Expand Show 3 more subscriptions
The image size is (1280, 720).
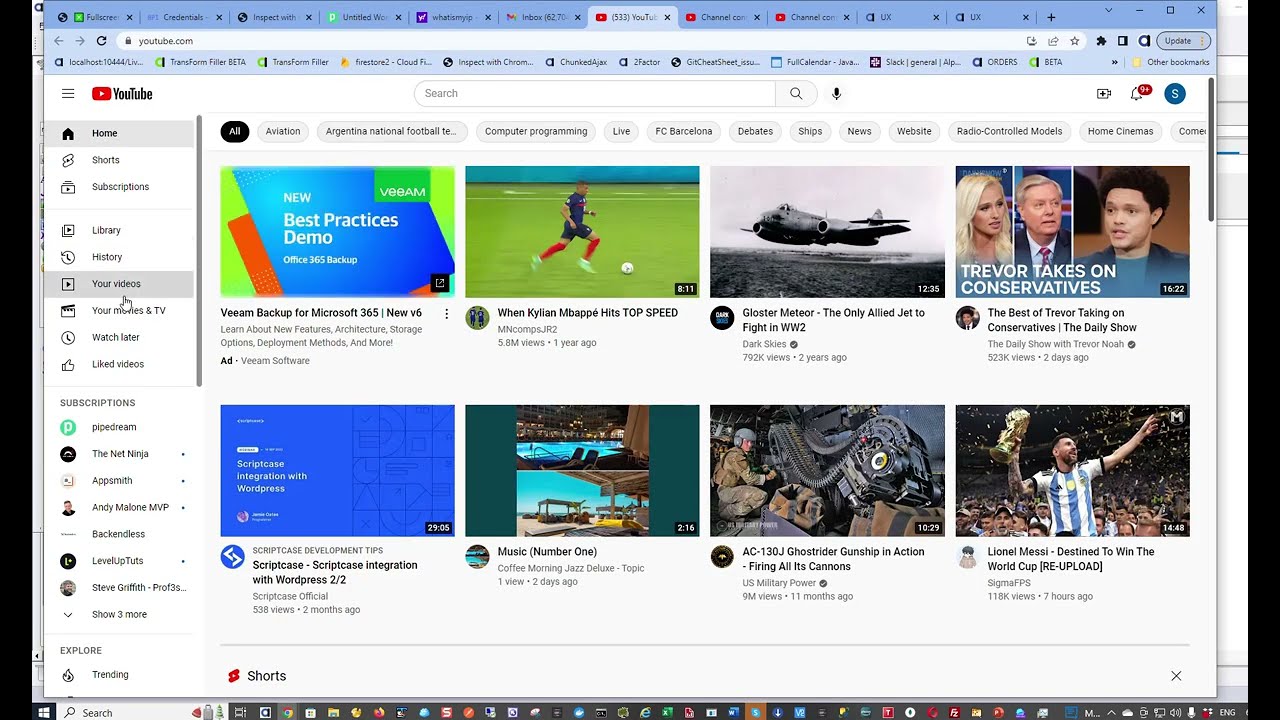coord(120,614)
